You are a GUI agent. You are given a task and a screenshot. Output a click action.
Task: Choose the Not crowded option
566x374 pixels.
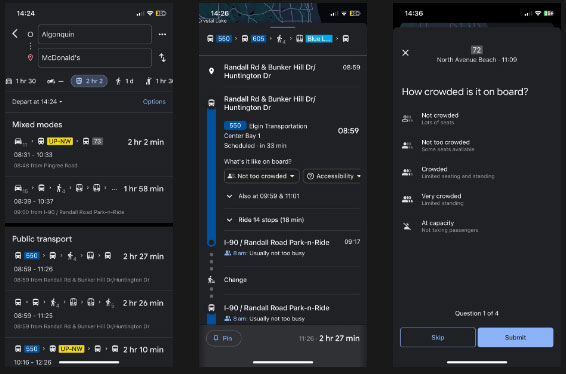(x=476, y=118)
